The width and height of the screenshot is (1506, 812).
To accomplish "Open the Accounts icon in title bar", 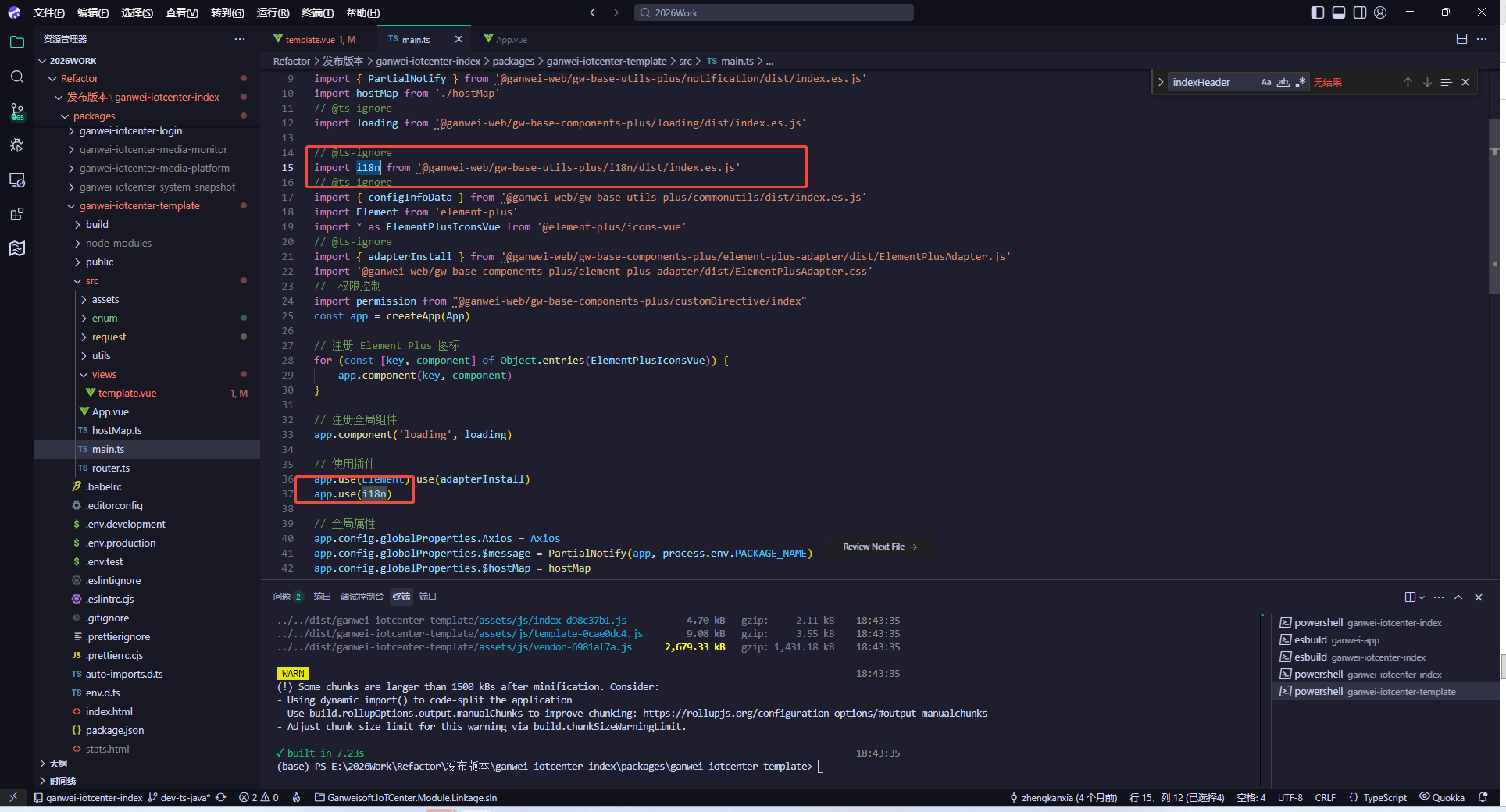I will [x=1380, y=12].
